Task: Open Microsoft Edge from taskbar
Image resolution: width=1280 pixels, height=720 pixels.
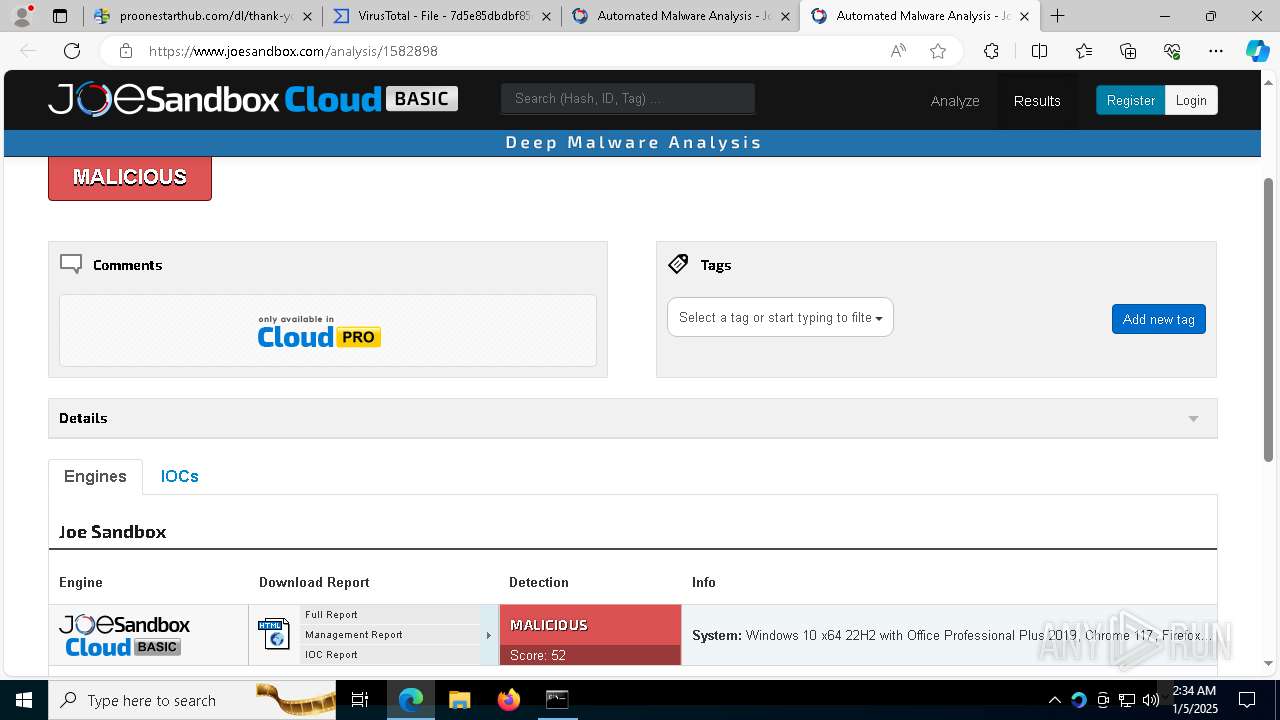Action: click(411, 700)
